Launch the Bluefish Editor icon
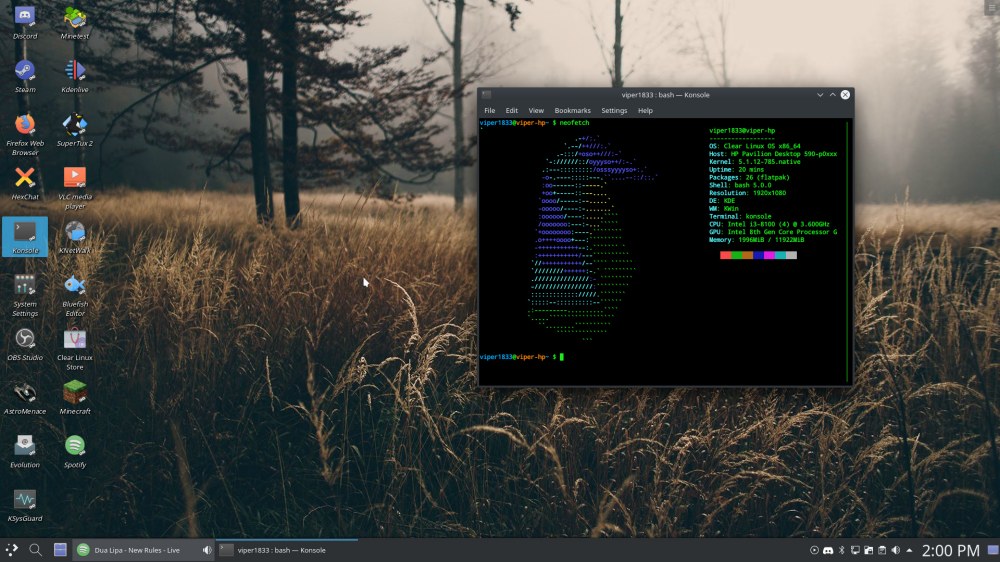This screenshot has width=1000, height=562. [75, 295]
